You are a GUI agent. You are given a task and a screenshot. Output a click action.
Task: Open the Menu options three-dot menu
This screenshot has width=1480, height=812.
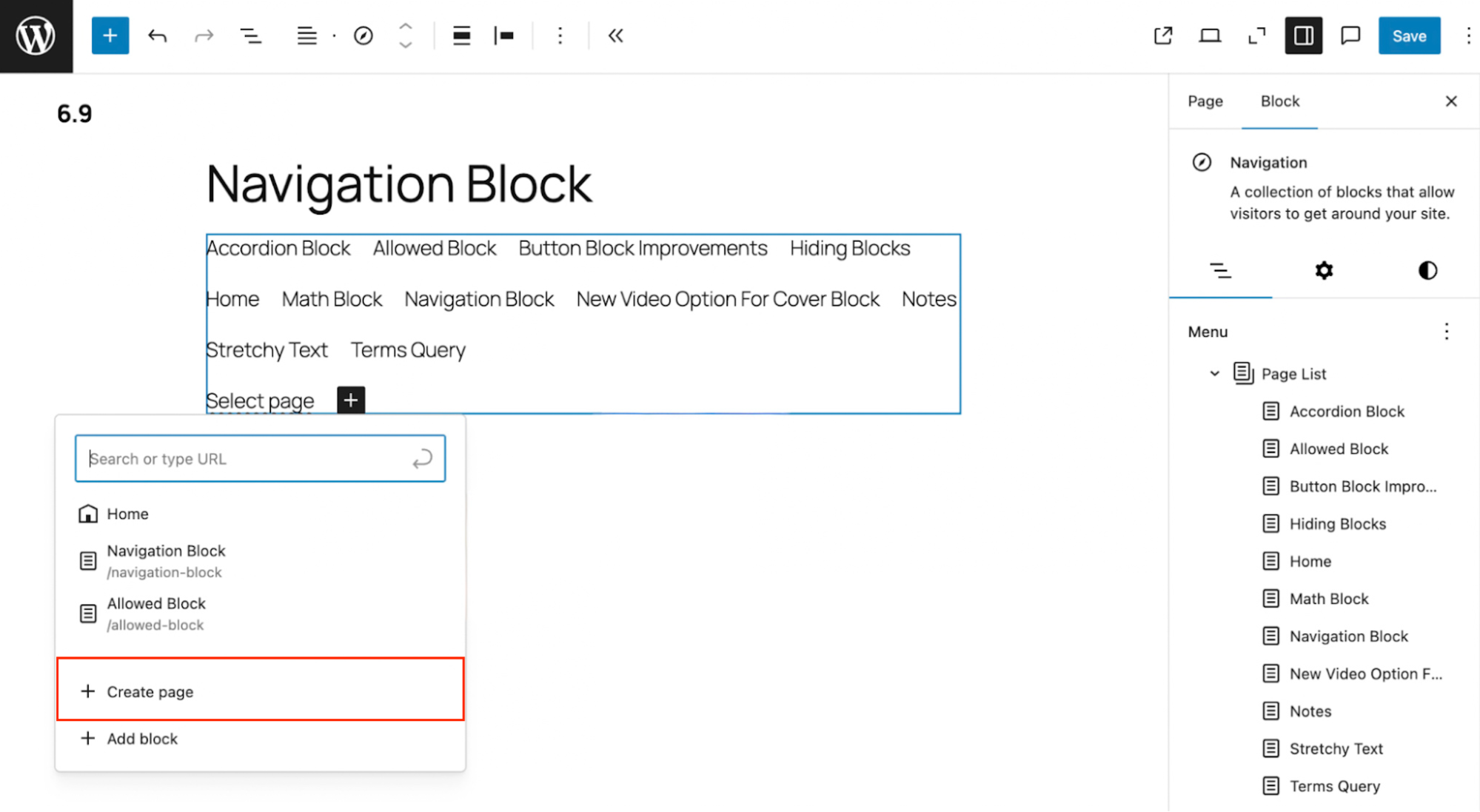point(1447,332)
